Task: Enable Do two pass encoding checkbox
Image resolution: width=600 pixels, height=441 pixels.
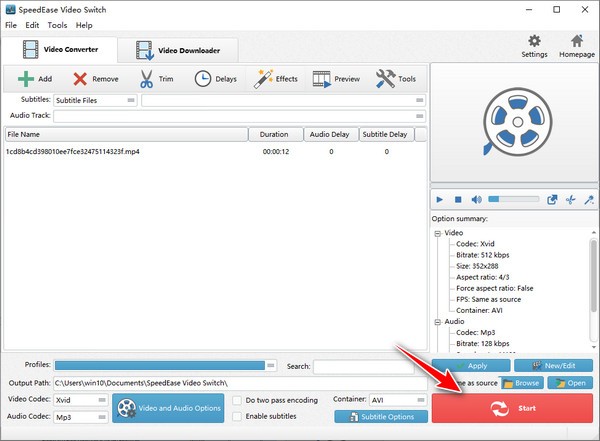Action: pyautogui.click(x=236, y=400)
